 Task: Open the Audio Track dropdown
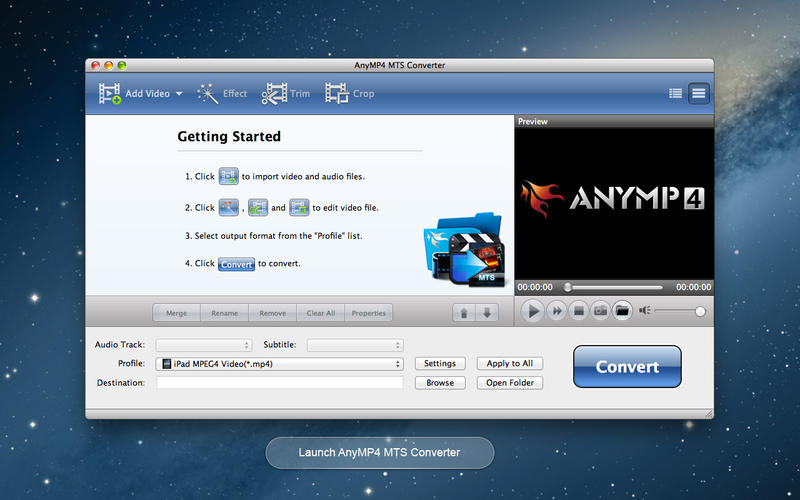click(x=204, y=345)
